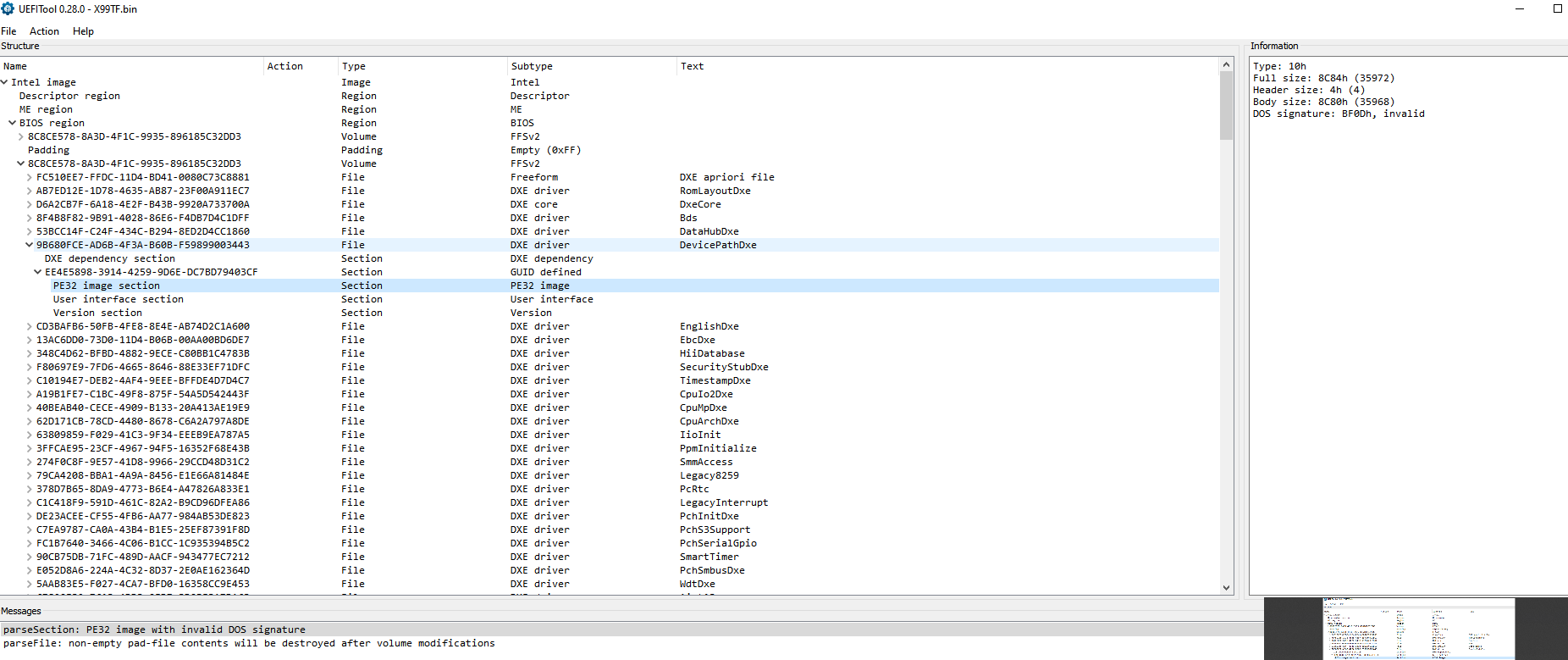Click the Subtype column header

[593, 66]
